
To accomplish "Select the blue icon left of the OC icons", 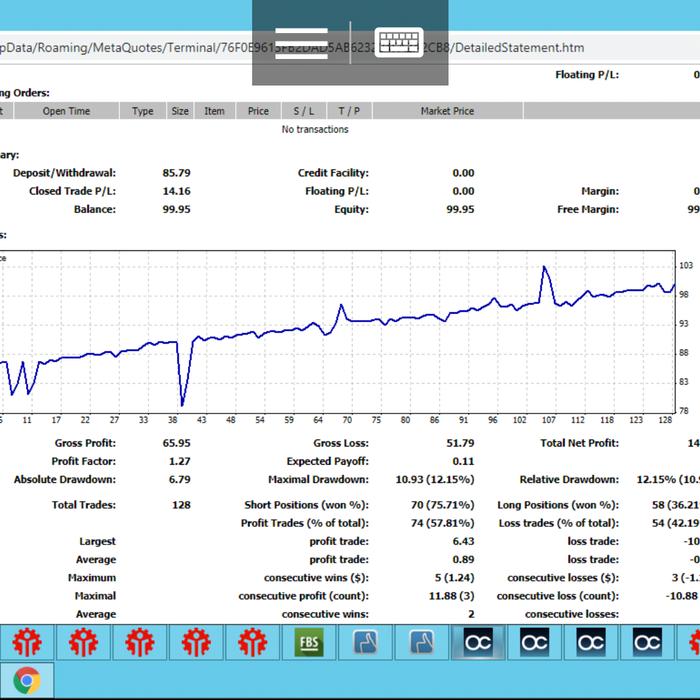I will (x=422, y=641).
